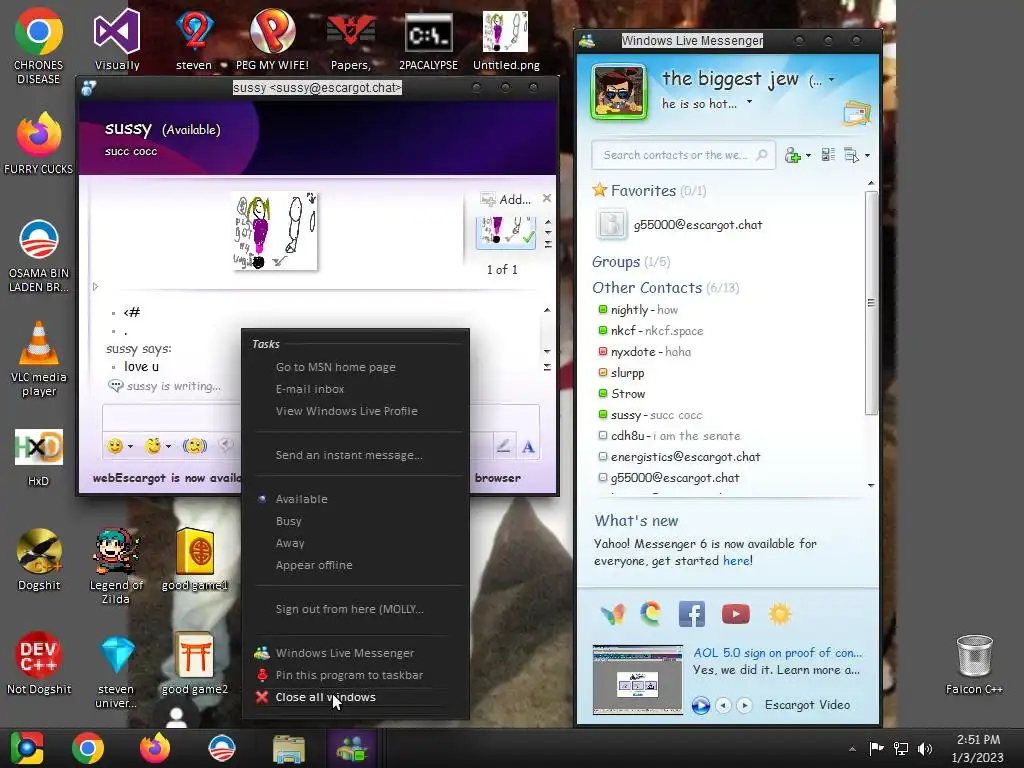Set status to Away in Tasks menu
1024x768 pixels.
[290, 543]
